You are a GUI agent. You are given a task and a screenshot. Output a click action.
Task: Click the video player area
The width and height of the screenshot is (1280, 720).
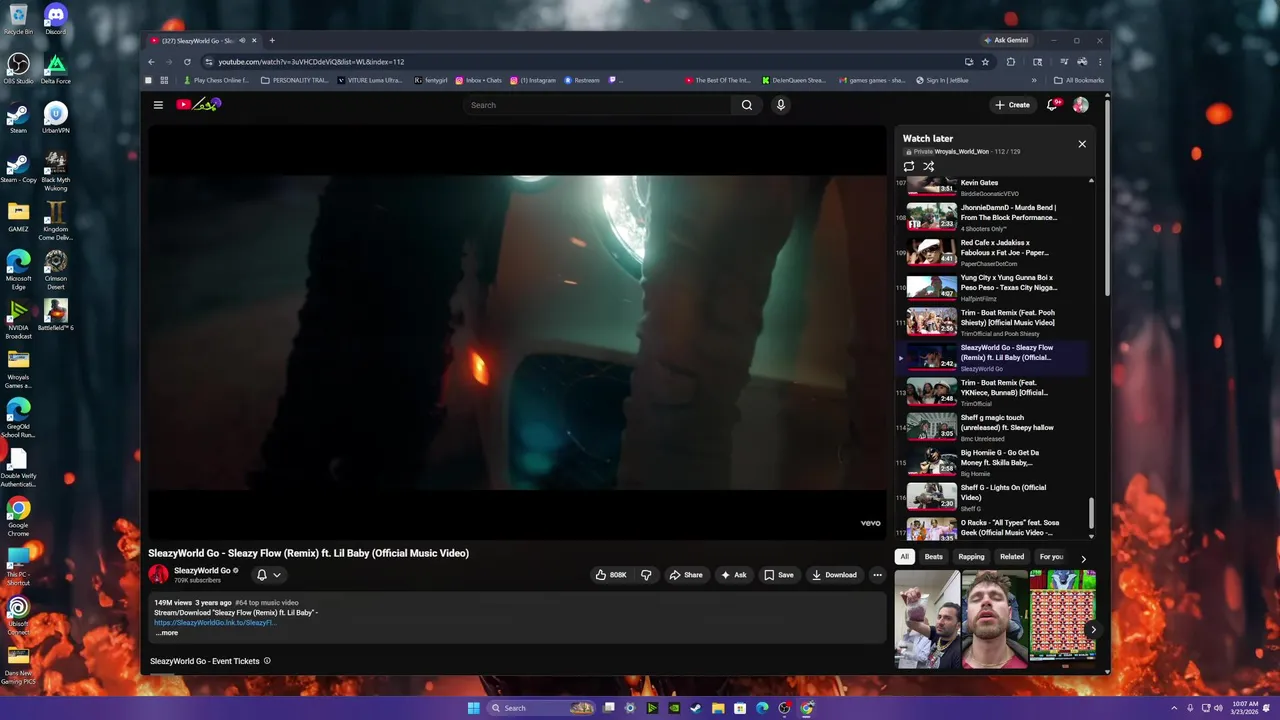(x=517, y=332)
